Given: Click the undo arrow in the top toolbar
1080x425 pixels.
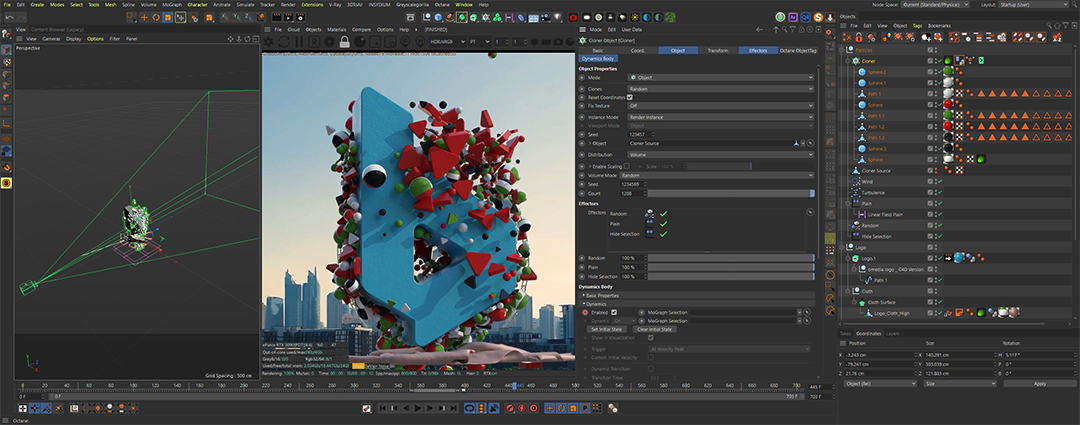Looking at the screenshot, I should click(8, 17).
